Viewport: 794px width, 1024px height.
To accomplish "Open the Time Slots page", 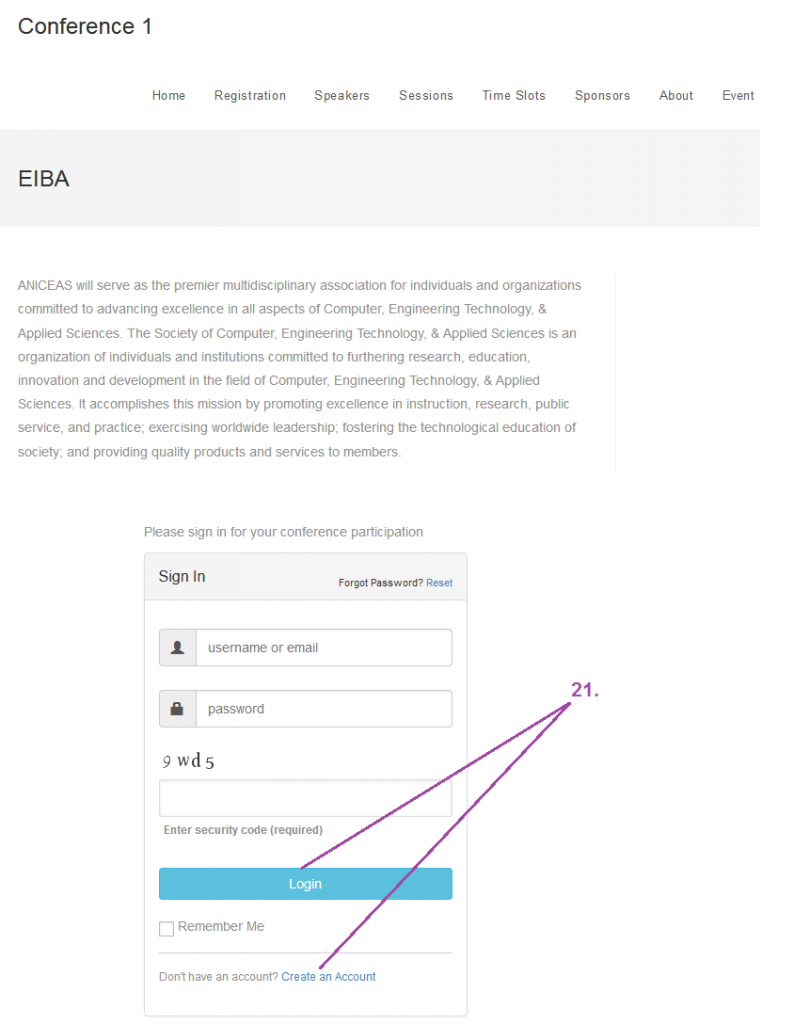I will (x=513, y=95).
